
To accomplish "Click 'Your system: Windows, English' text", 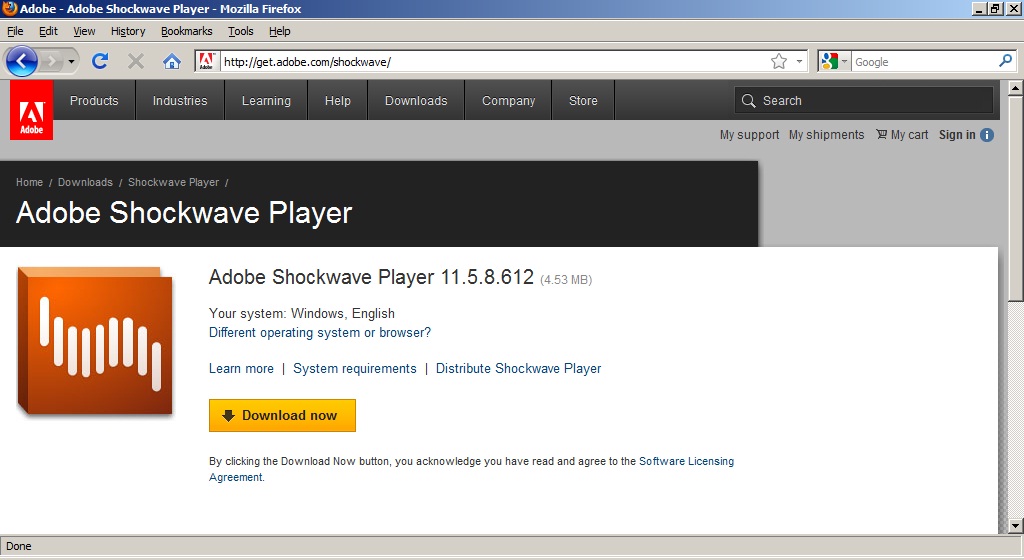I will 302,313.
